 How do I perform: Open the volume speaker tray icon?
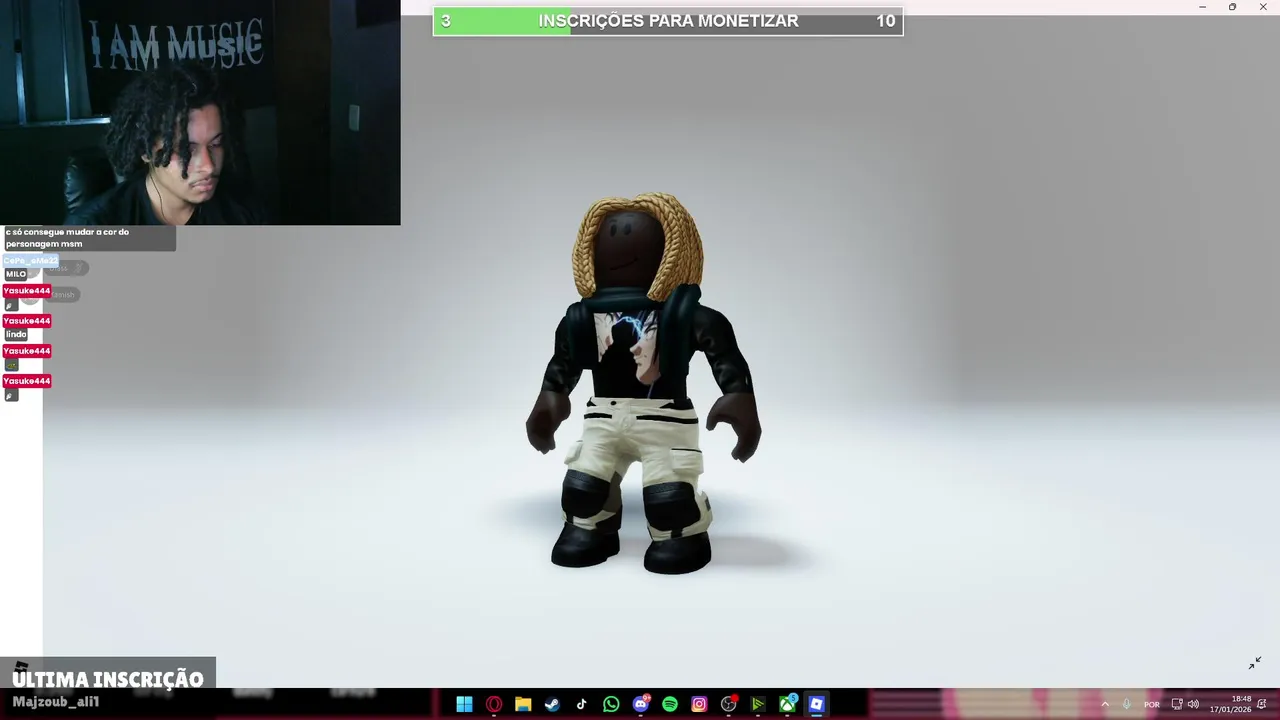pos(1193,704)
